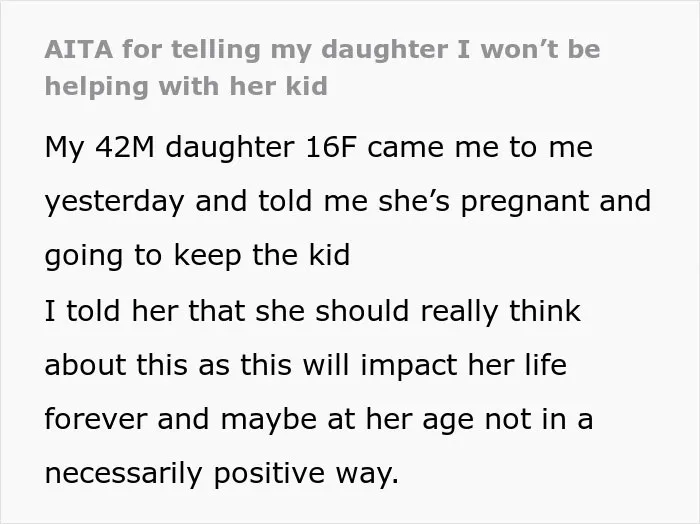Click the word "daughter" in the gray title

point(384,50)
